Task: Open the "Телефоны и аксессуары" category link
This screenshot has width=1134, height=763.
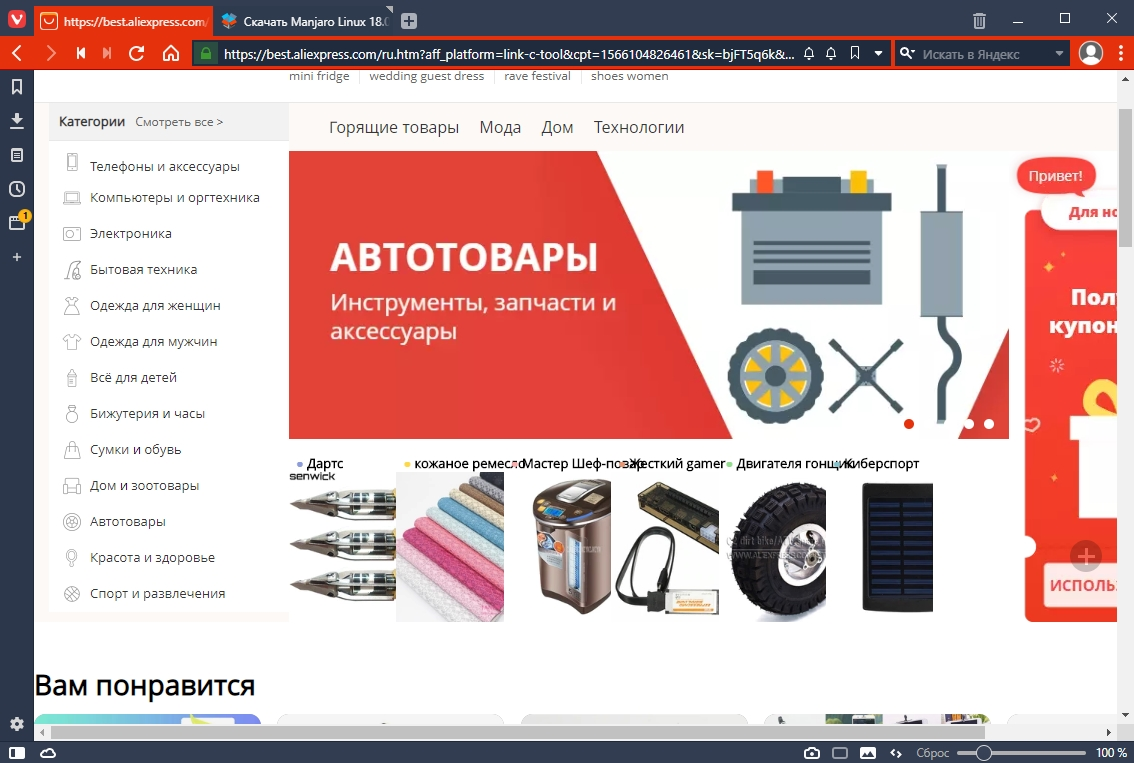Action: [x=165, y=166]
